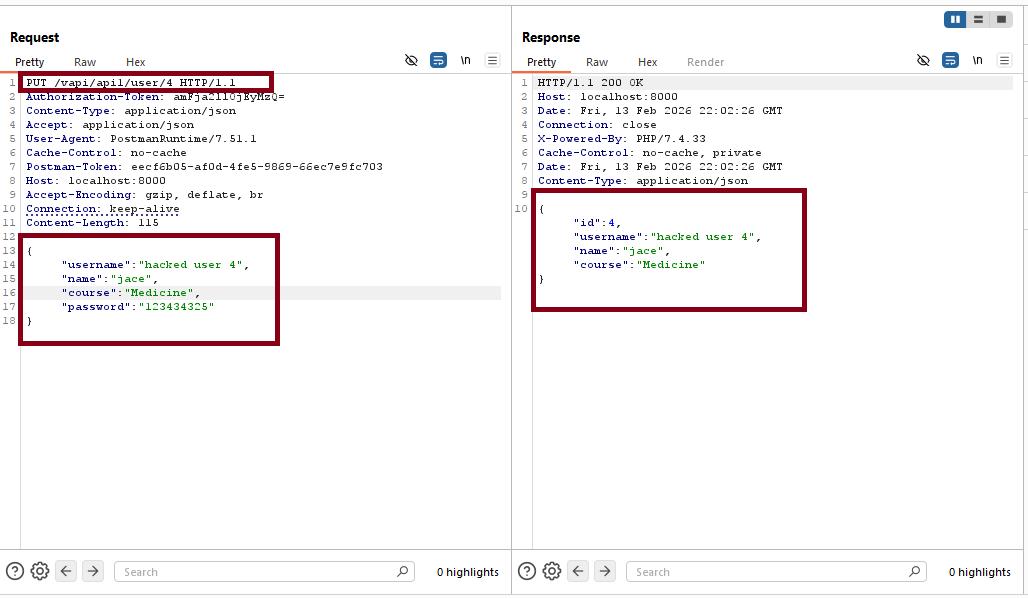Select tabbed single-panel layout icon

(x=1001, y=20)
